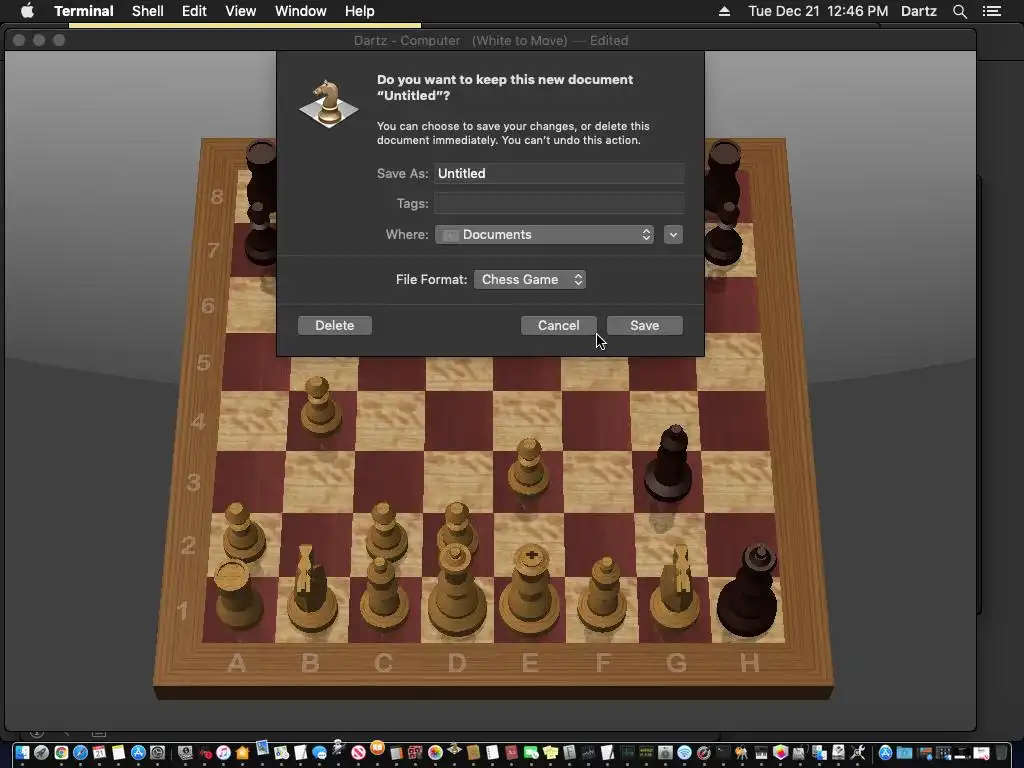1024x768 pixels.
Task: Open the Terminal menu
Action: coord(84,11)
